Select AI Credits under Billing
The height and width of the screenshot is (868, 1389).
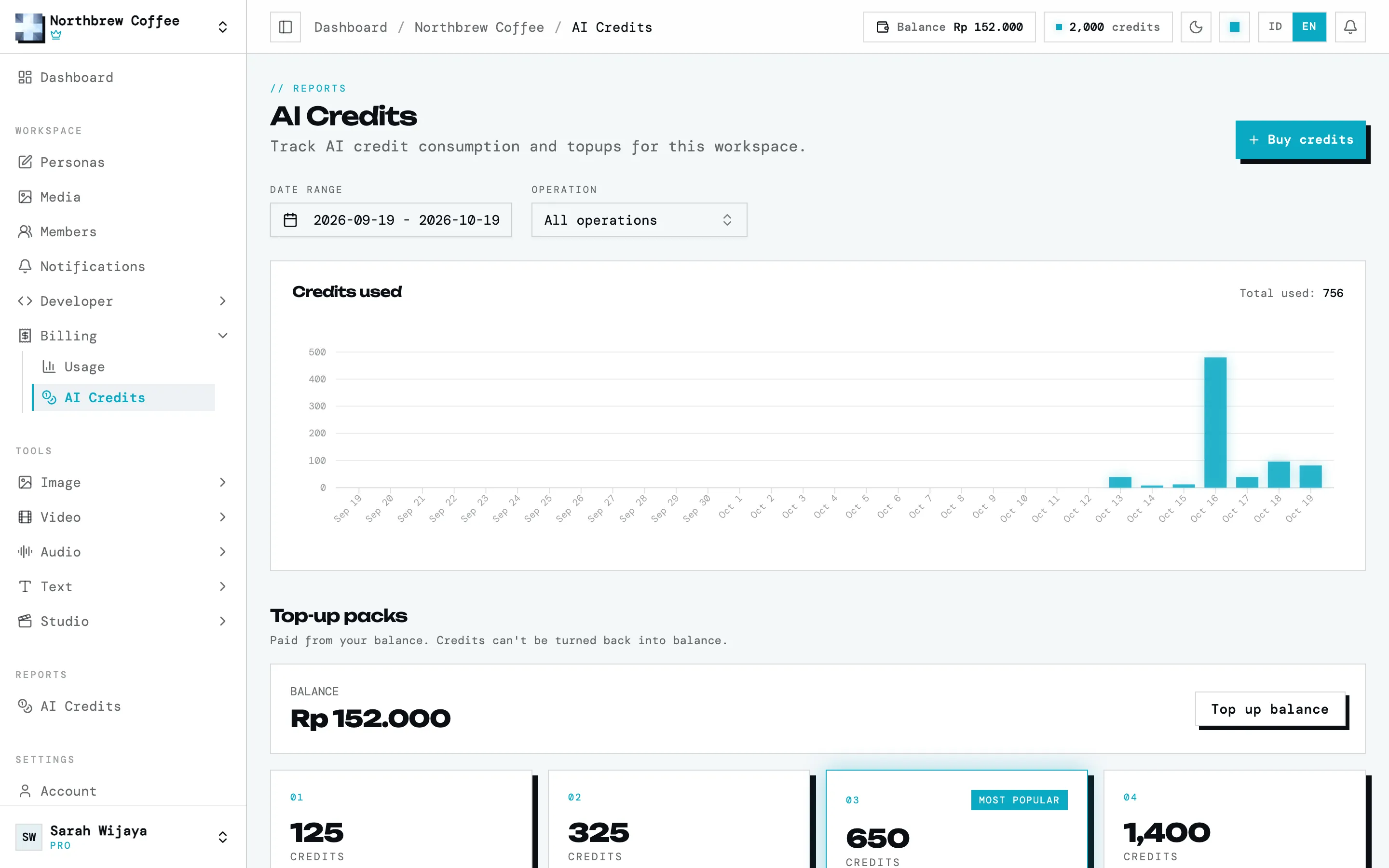(x=124, y=397)
